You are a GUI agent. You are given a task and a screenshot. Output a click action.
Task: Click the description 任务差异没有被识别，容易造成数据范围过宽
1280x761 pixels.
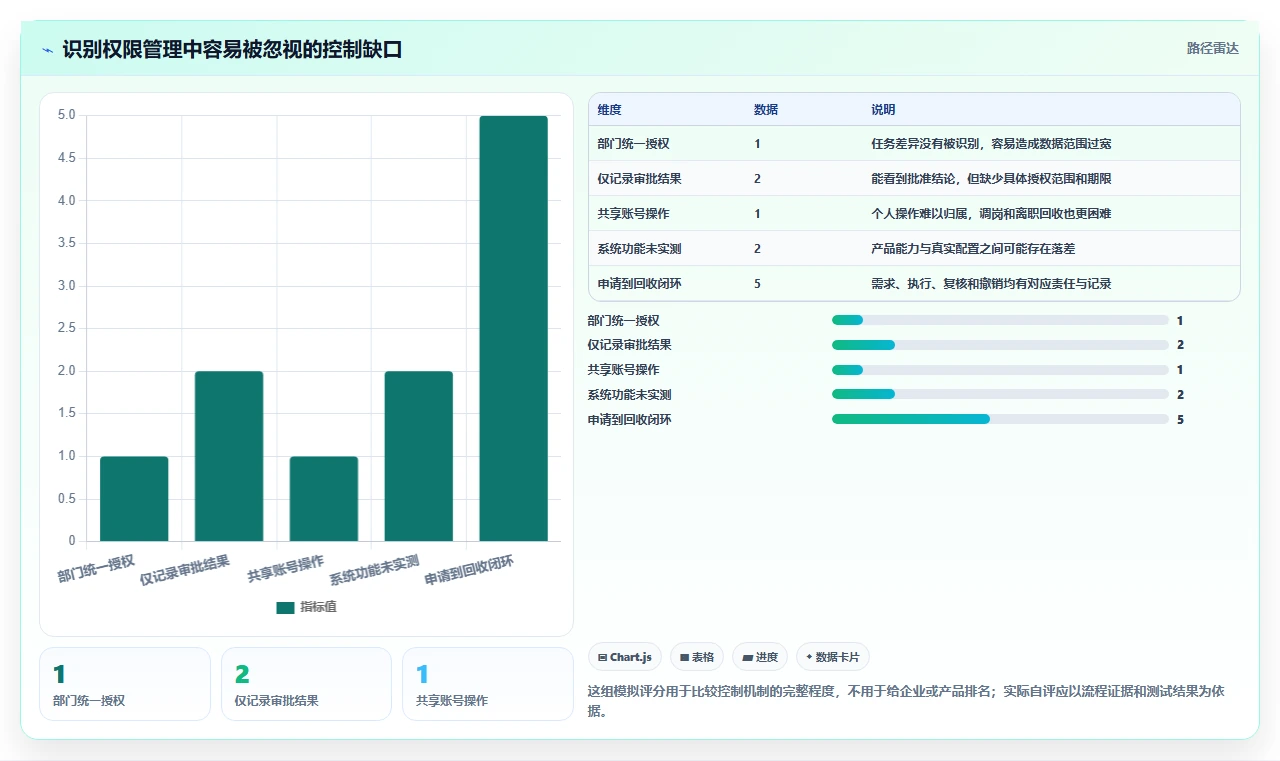(991, 143)
